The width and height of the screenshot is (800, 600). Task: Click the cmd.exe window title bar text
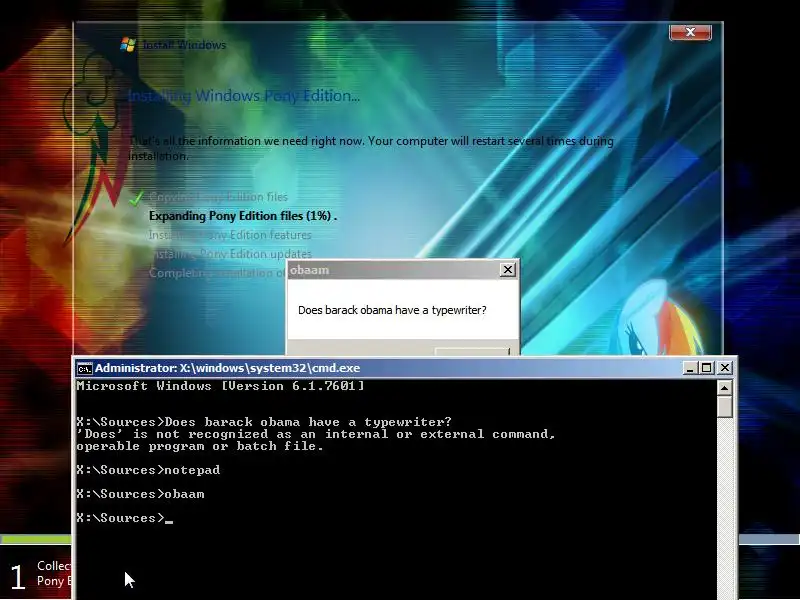click(228, 368)
